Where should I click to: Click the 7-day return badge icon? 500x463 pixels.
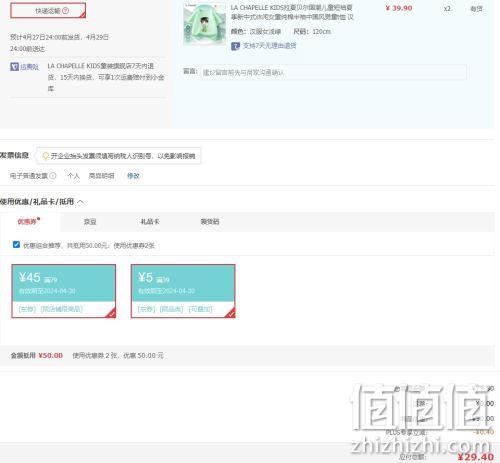(235, 46)
